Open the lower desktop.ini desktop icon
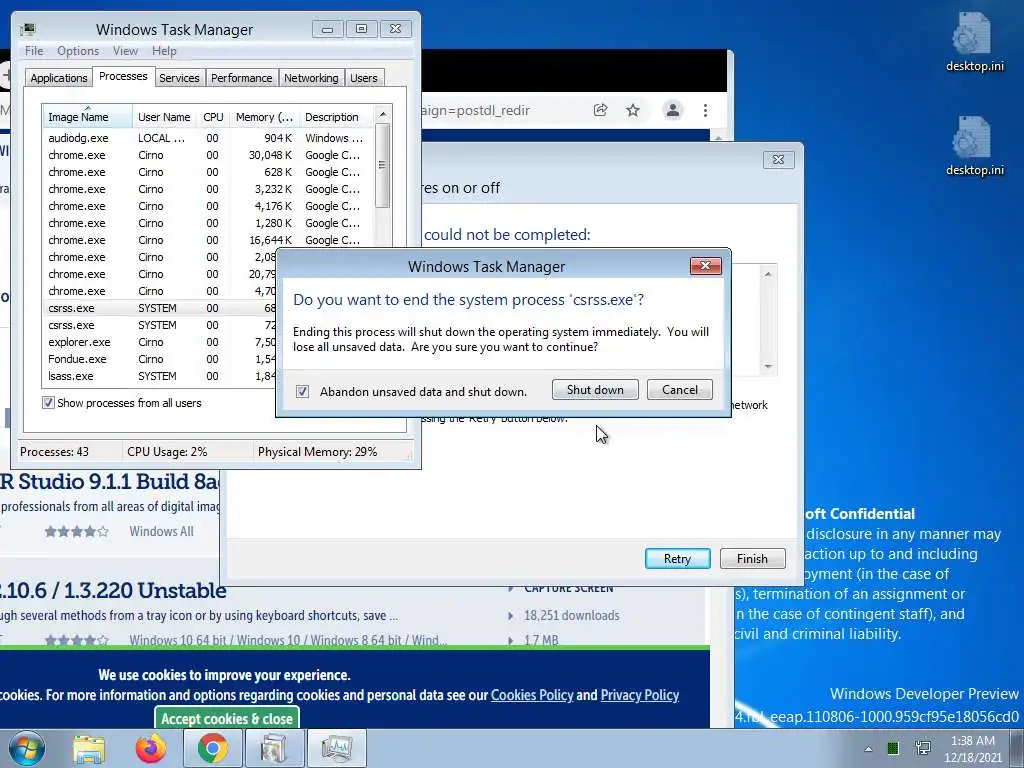 (x=974, y=145)
